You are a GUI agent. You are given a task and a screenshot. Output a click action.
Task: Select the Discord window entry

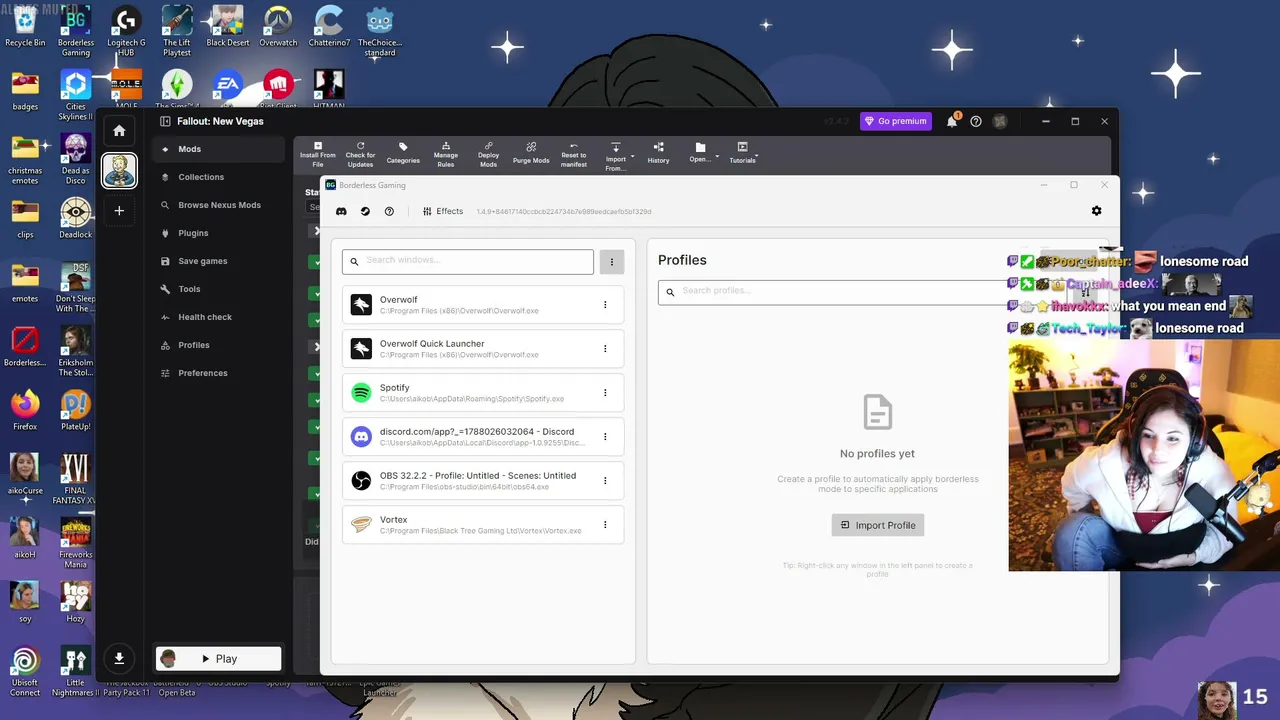(x=483, y=437)
